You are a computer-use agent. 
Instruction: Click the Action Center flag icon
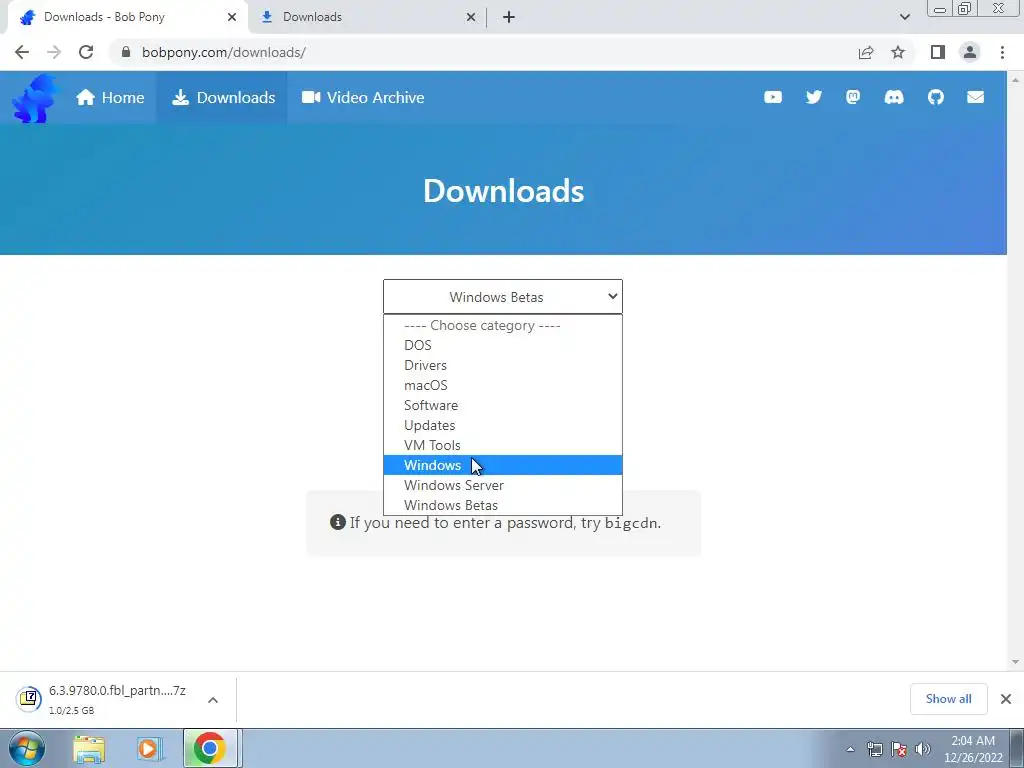pos(899,749)
